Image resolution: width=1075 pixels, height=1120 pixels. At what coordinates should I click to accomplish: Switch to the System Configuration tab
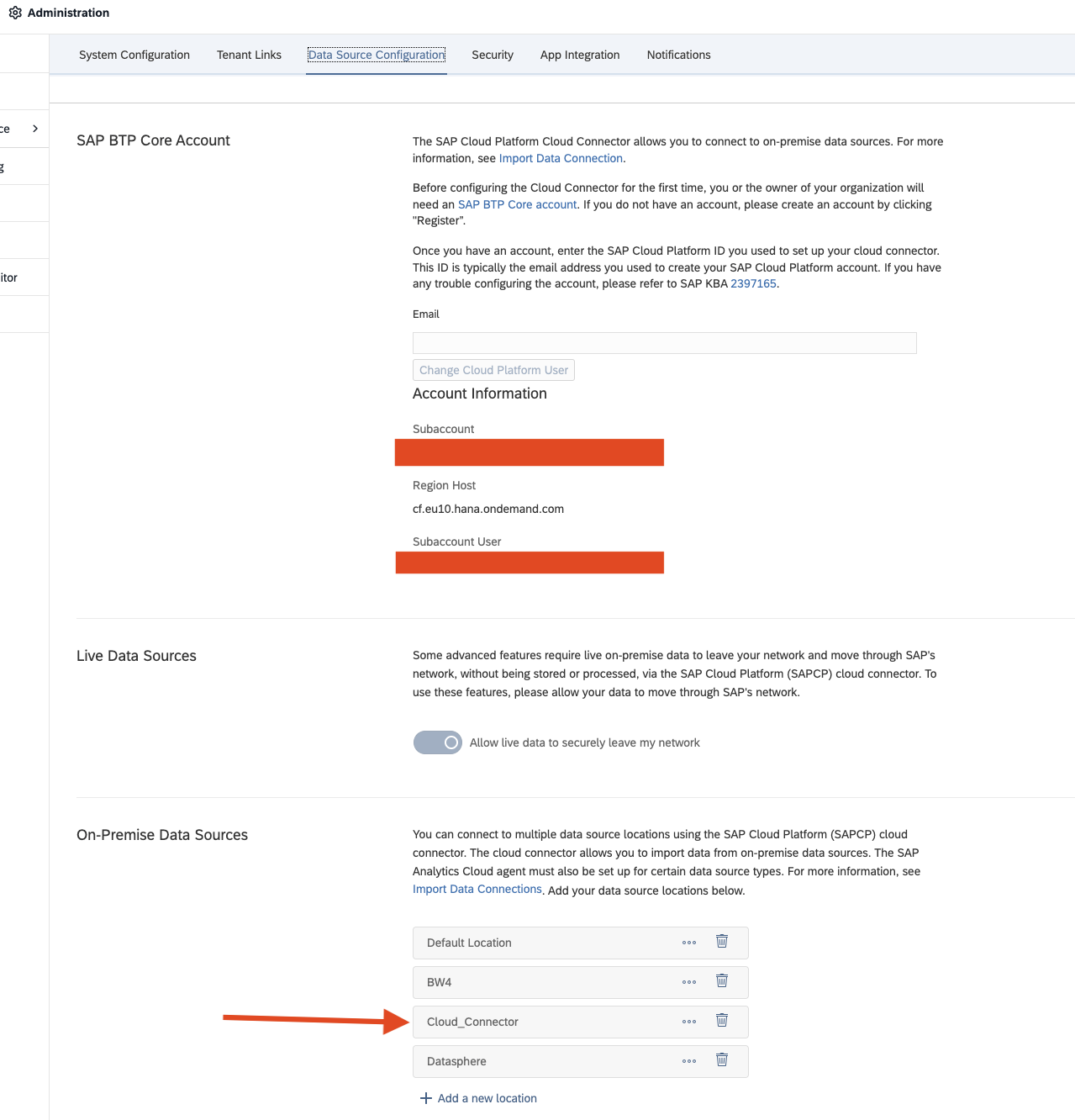(x=134, y=55)
